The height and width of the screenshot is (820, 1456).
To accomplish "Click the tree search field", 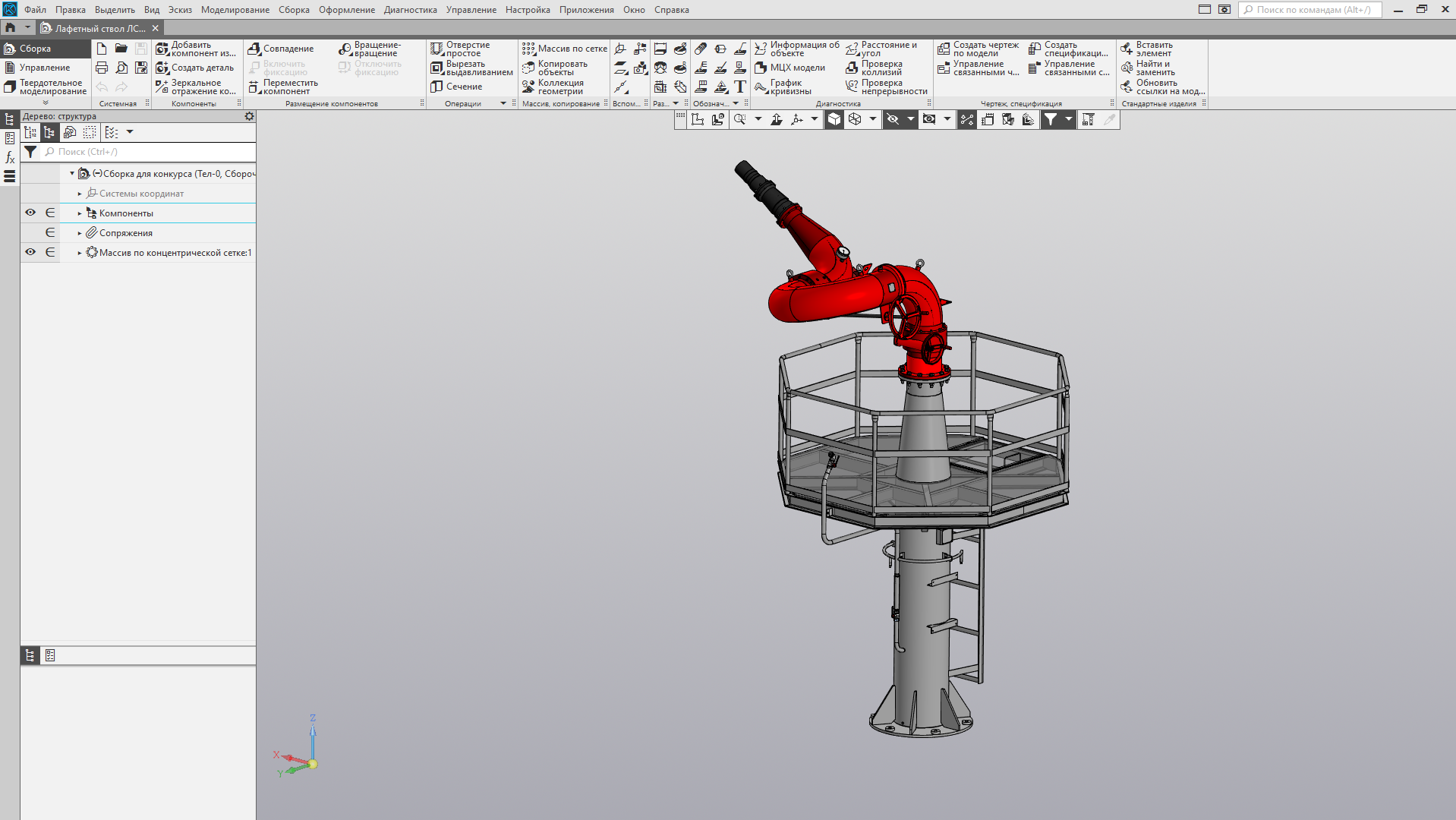I will coord(148,152).
